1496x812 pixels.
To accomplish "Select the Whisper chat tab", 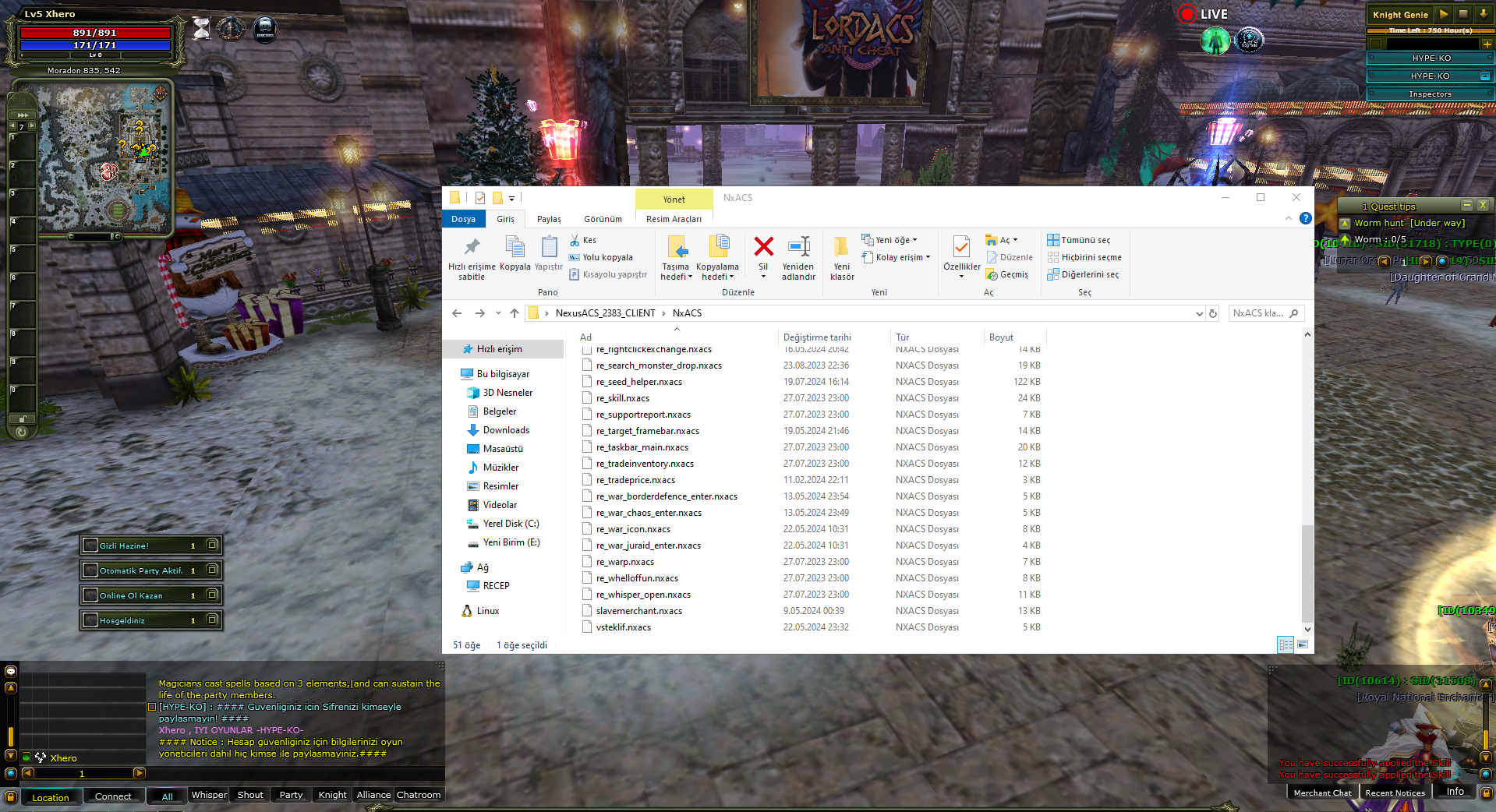I will (209, 795).
